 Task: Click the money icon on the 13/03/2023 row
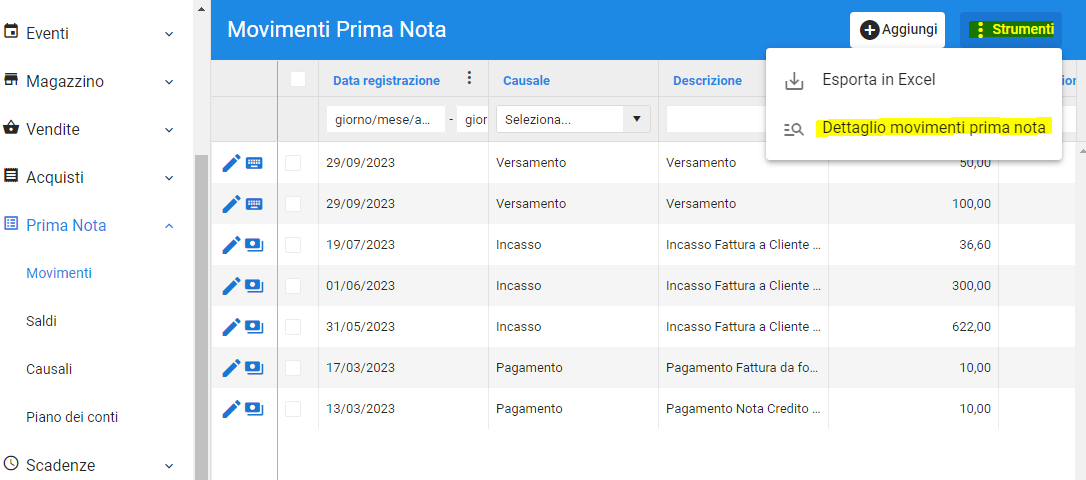tap(254, 408)
